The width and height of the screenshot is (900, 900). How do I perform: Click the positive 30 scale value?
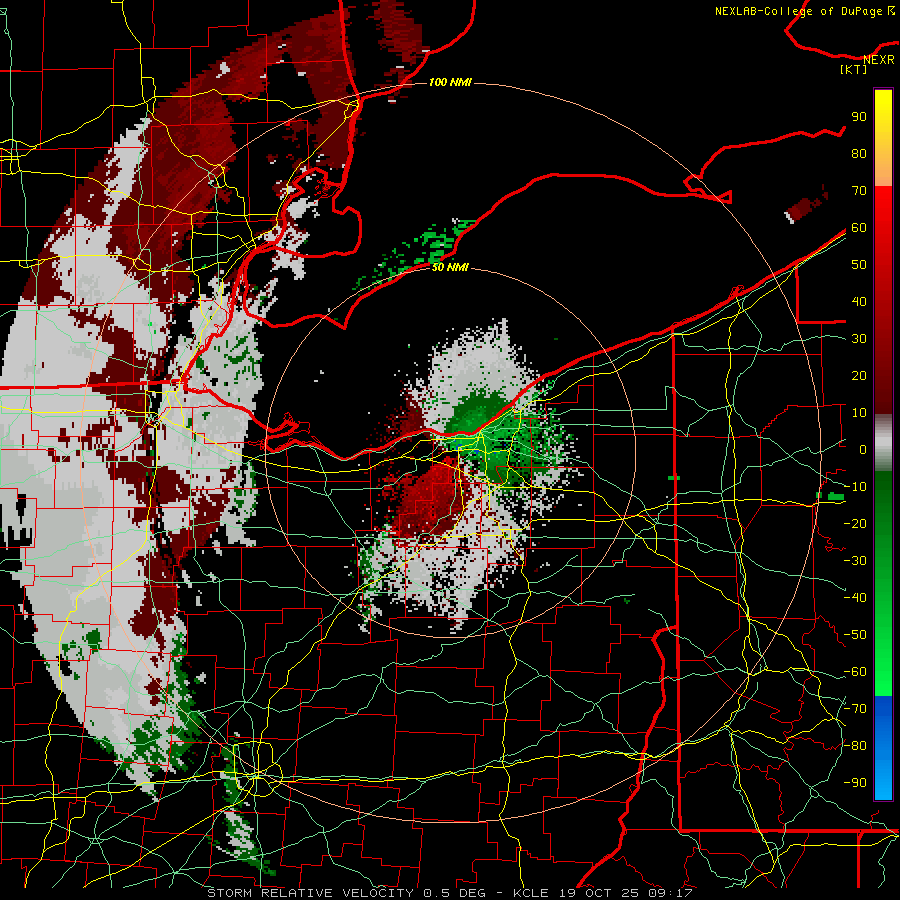[859, 339]
